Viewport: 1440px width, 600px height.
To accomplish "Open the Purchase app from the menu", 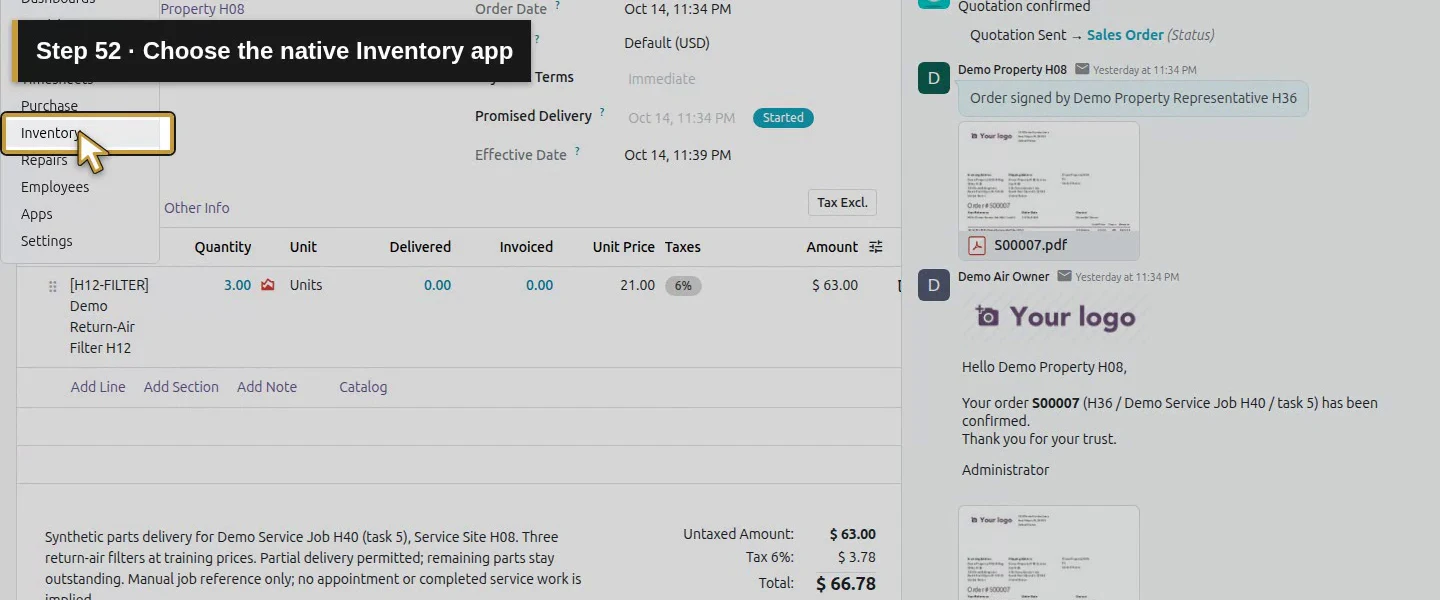I will click(49, 106).
